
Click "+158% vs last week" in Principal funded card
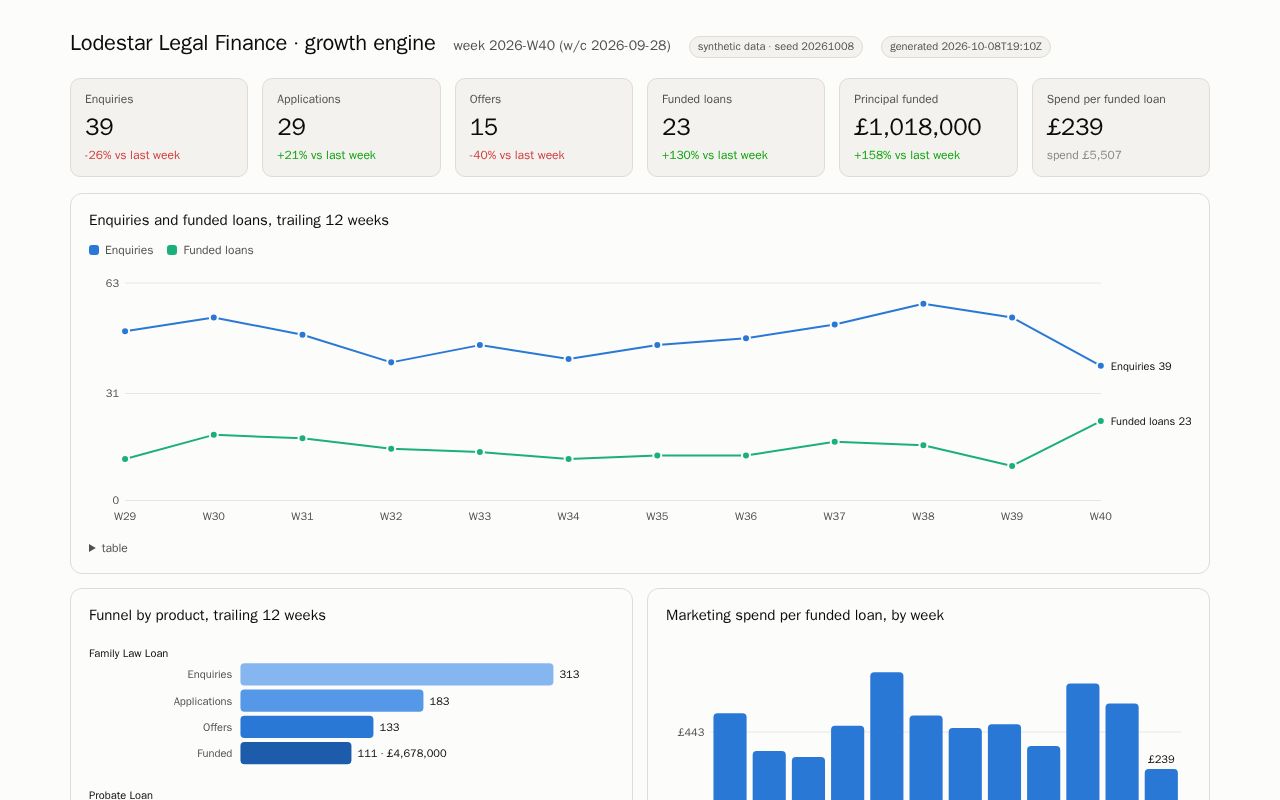(x=907, y=155)
